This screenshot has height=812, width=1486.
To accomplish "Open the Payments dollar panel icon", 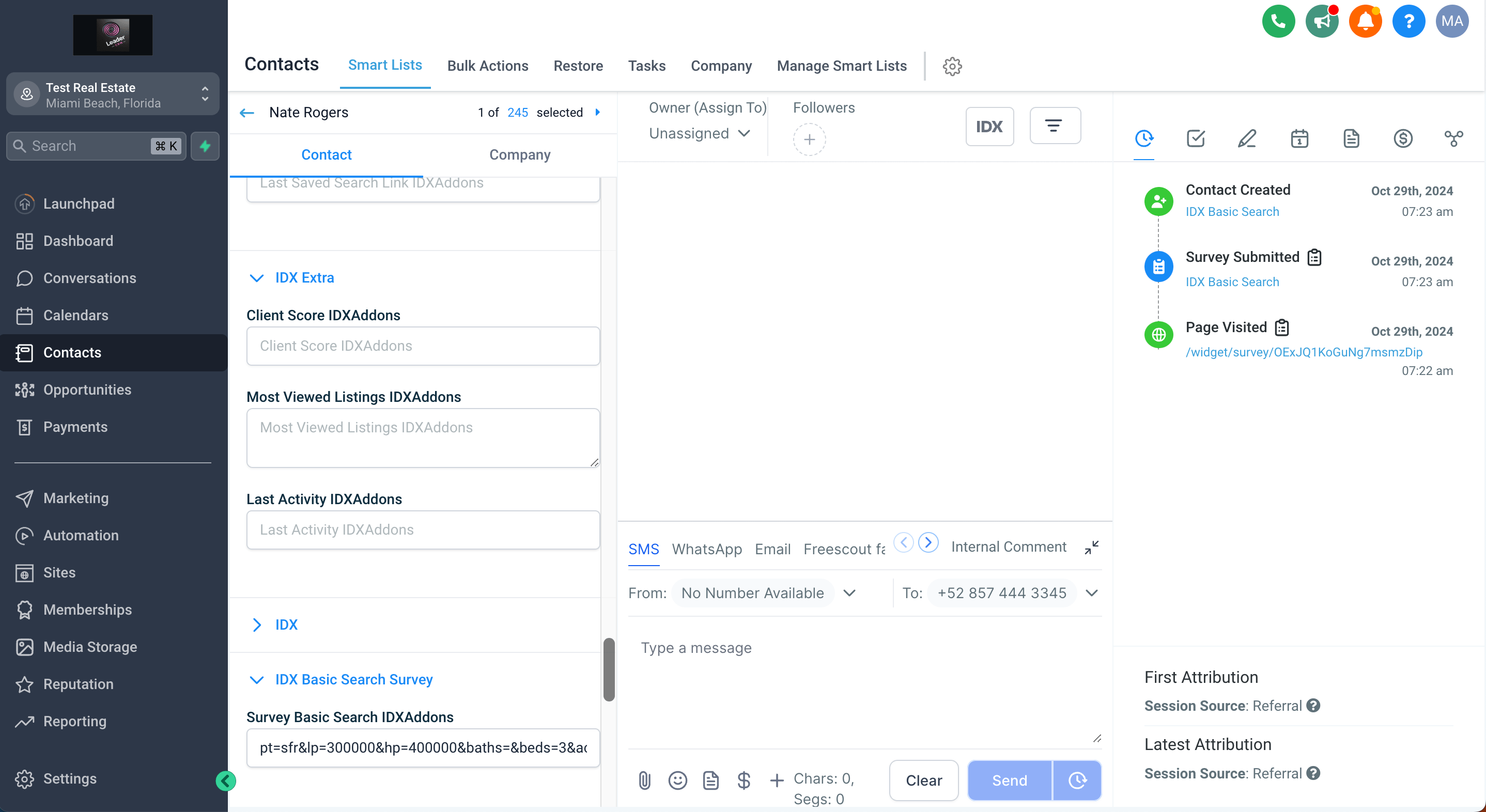I will 1402,138.
